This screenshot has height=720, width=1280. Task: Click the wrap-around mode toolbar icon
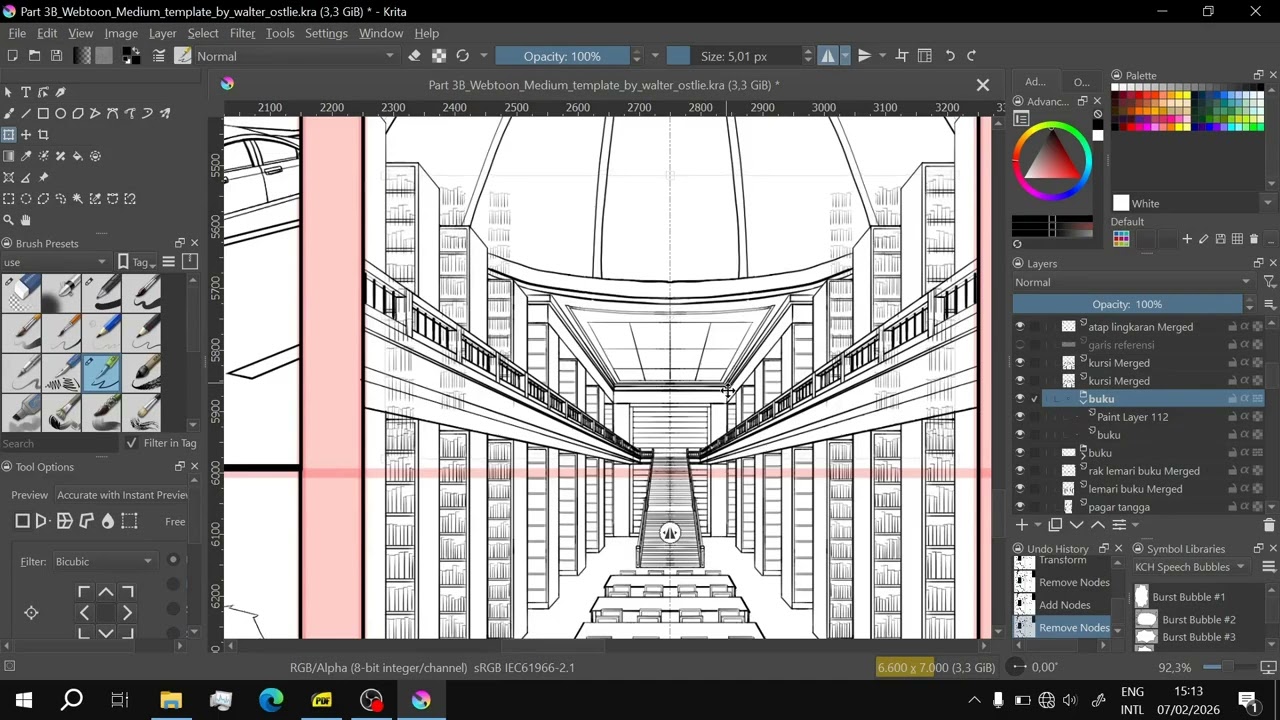coord(902,56)
